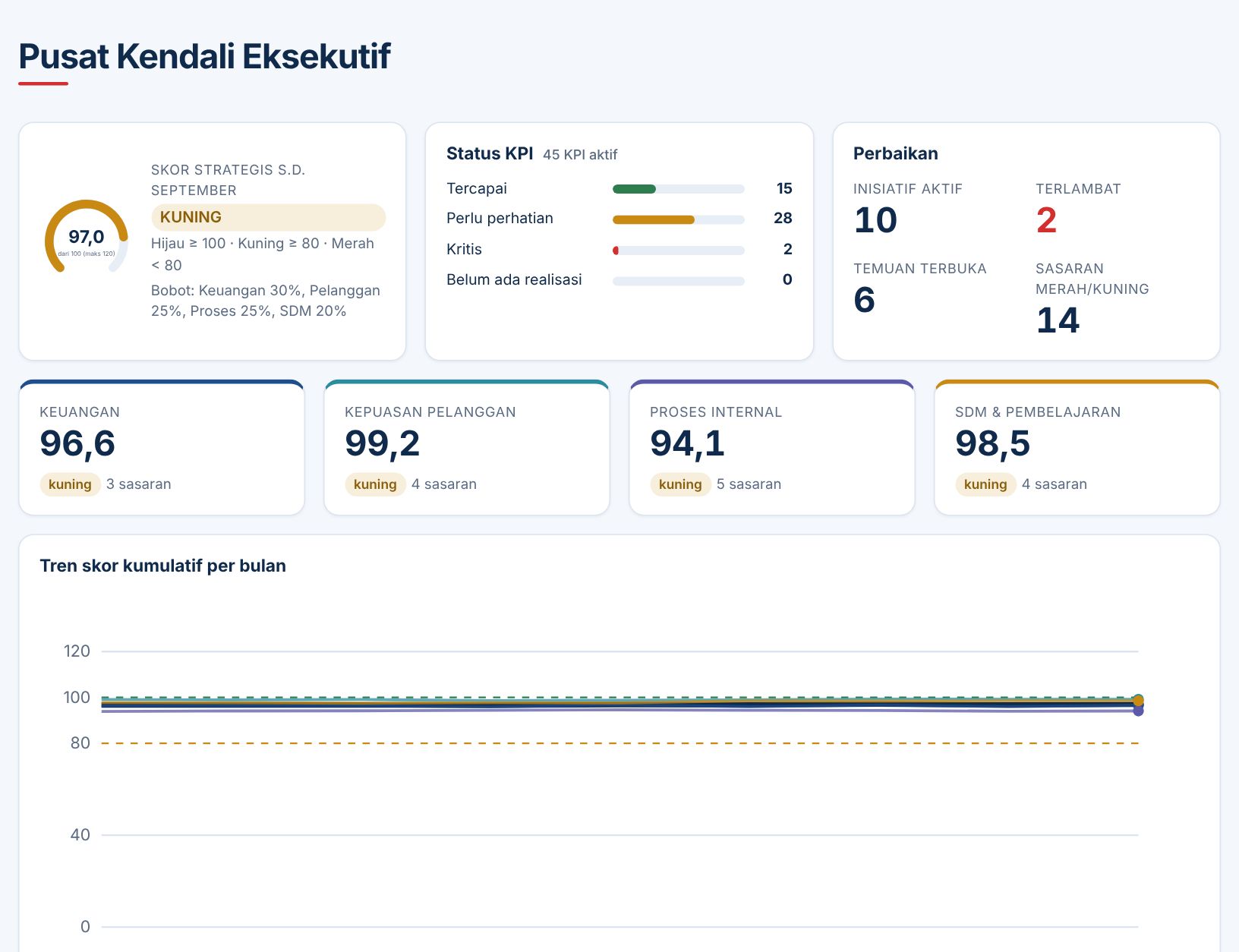Viewport: 1239px width, 952px height.
Task: Click the Belum ada realisasi progress bar
Action: coord(678,281)
